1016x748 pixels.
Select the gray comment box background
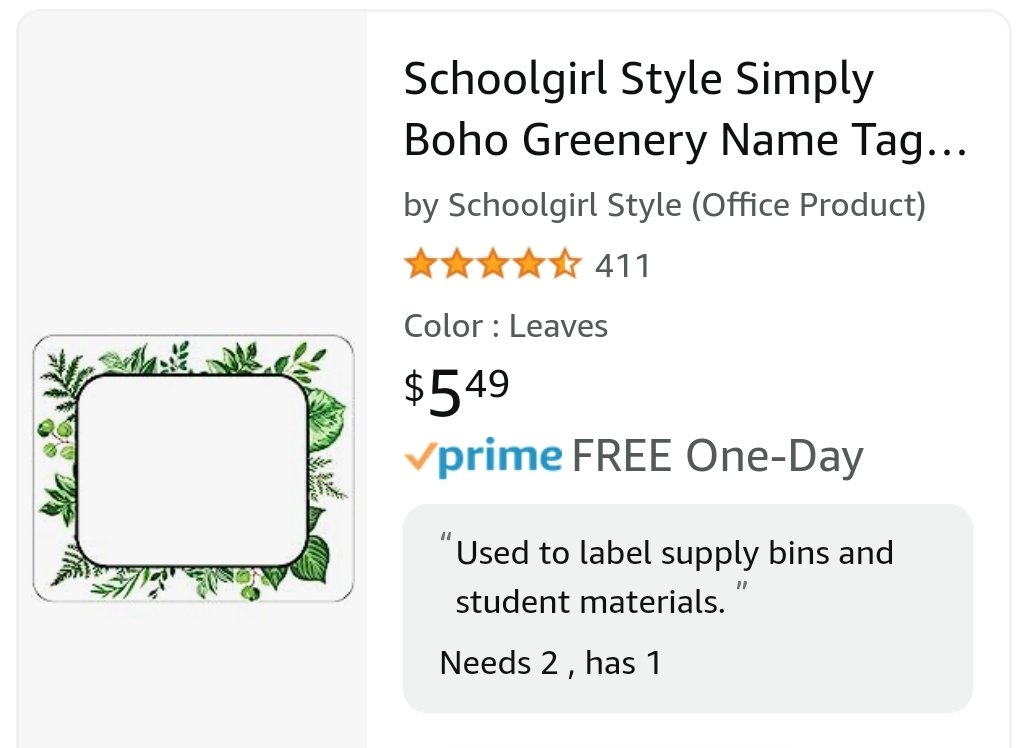click(x=687, y=609)
